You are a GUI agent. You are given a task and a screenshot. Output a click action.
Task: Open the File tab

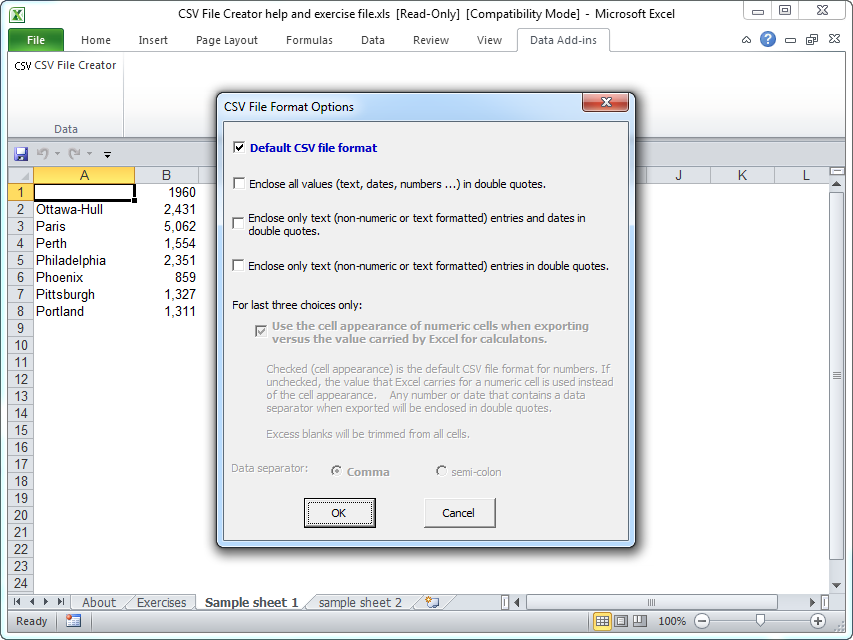click(x=36, y=40)
